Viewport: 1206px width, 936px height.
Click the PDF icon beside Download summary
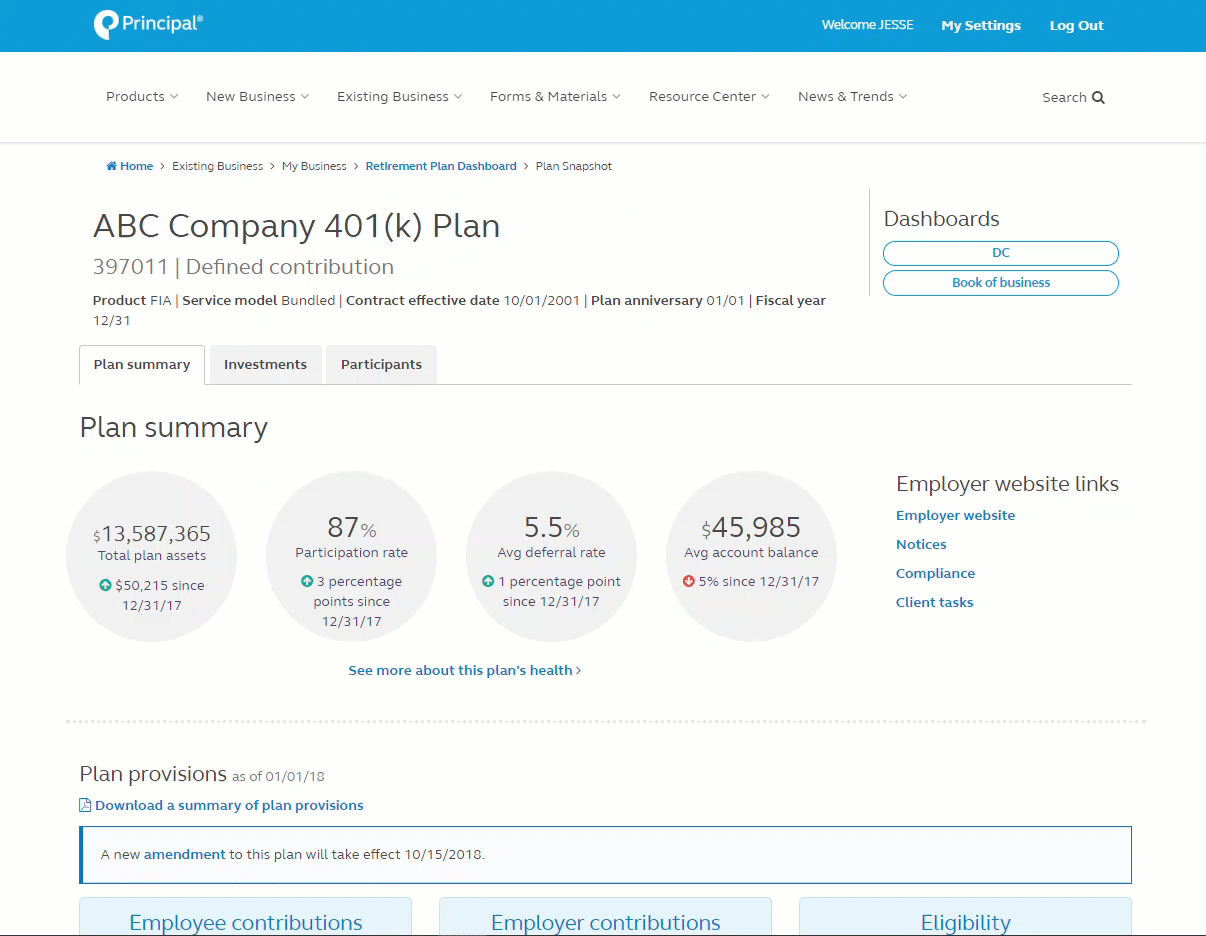click(85, 805)
